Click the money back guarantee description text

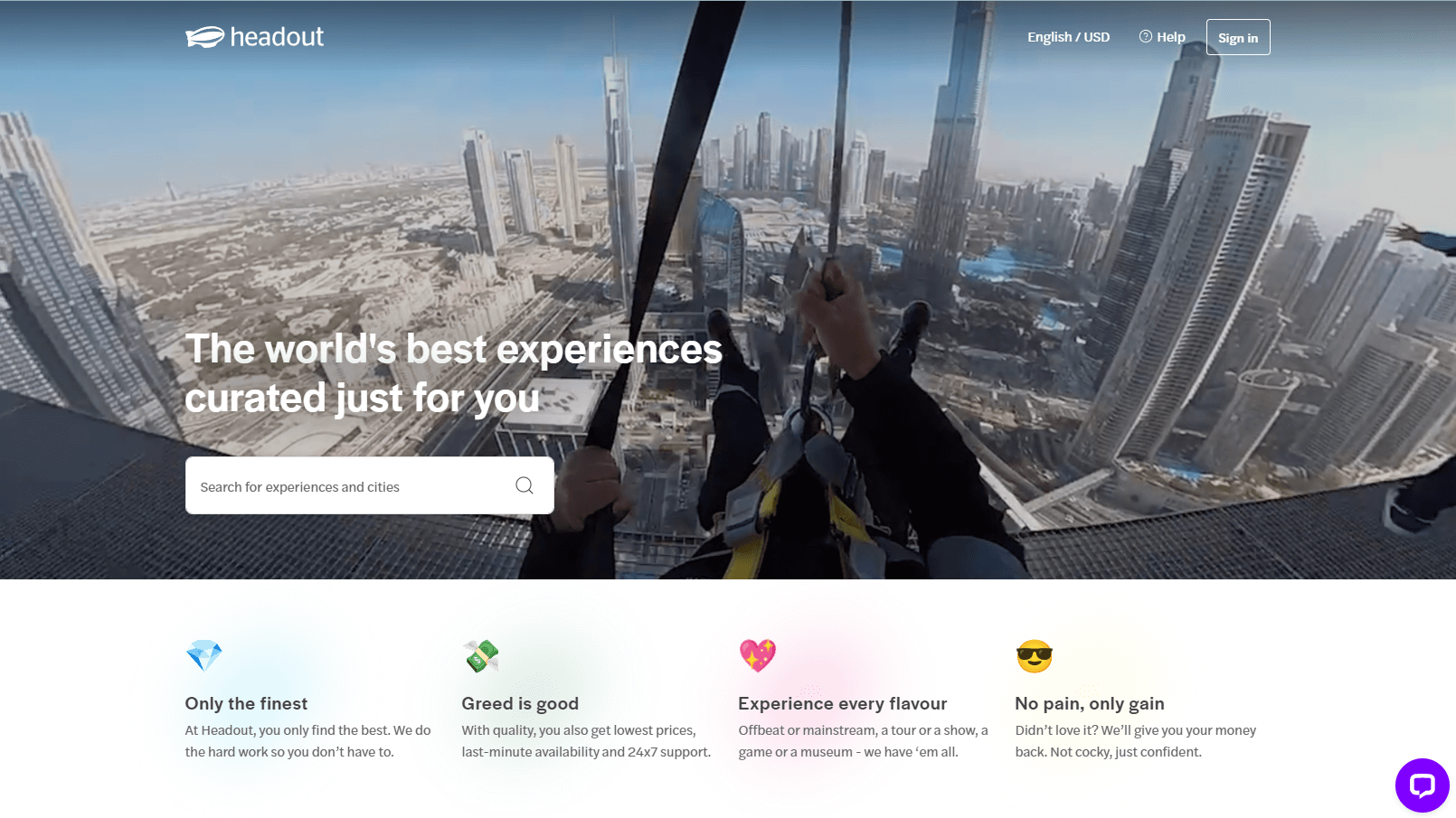point(1136,741)
